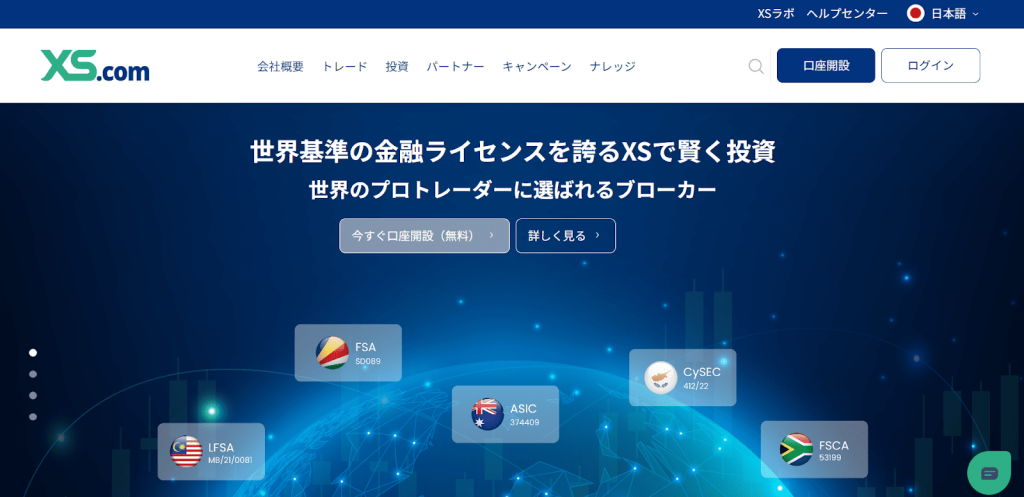Open the ナレッジ menu
This screenshot has height=497, width=1024.
(613, 66)
